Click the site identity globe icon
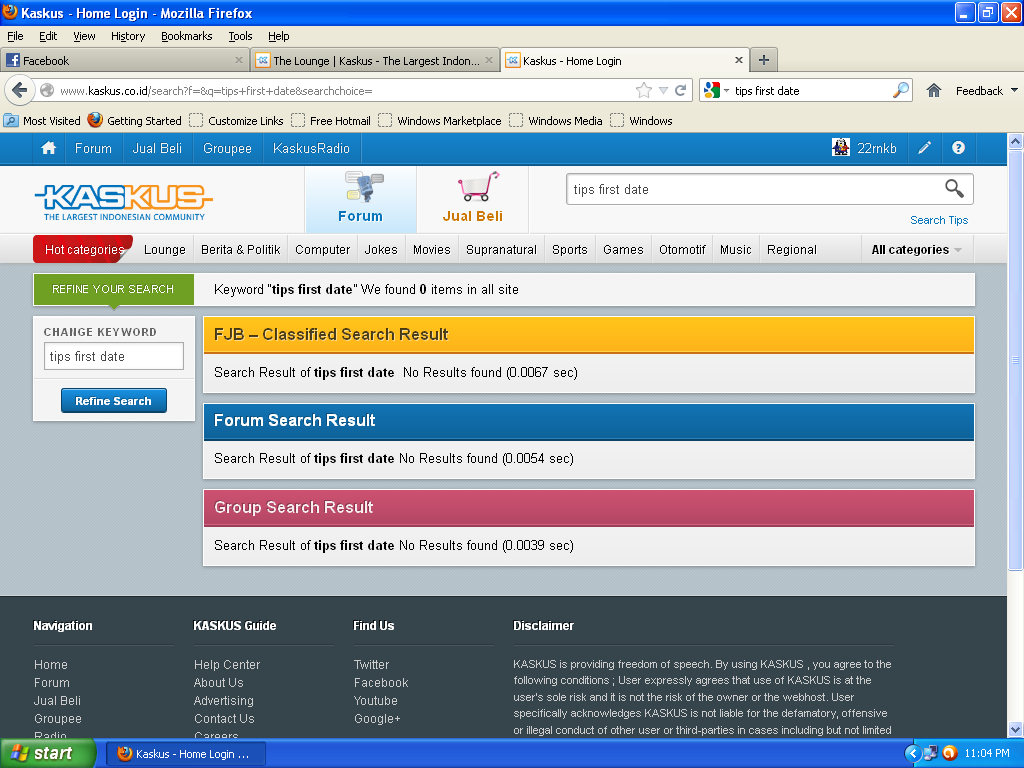The height and width of the screenshot is (768, 1024). point(46,90)
